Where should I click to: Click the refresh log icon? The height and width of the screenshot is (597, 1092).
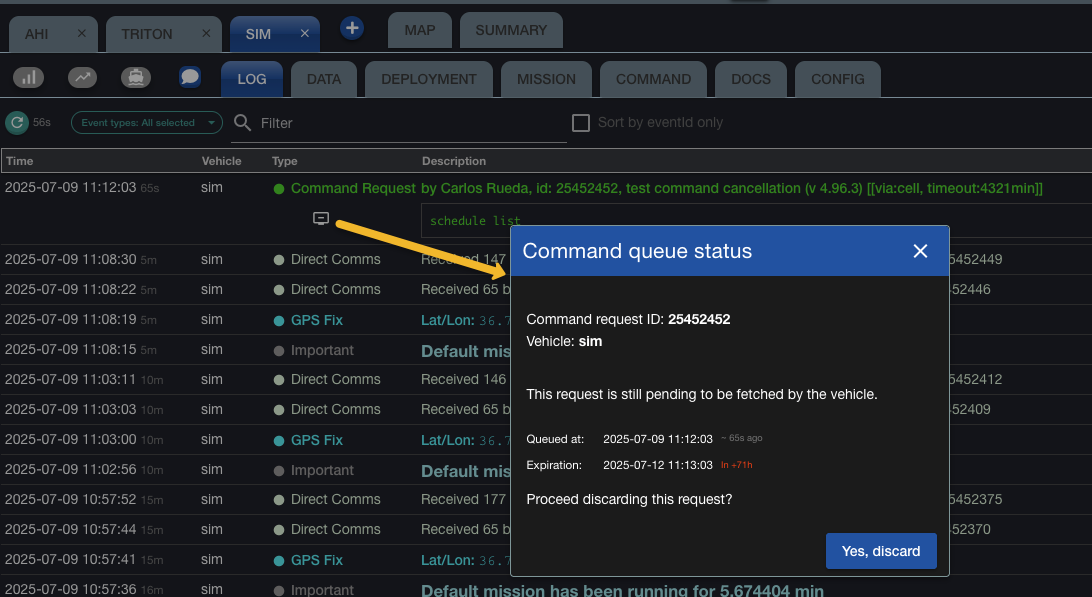[17, 123]
